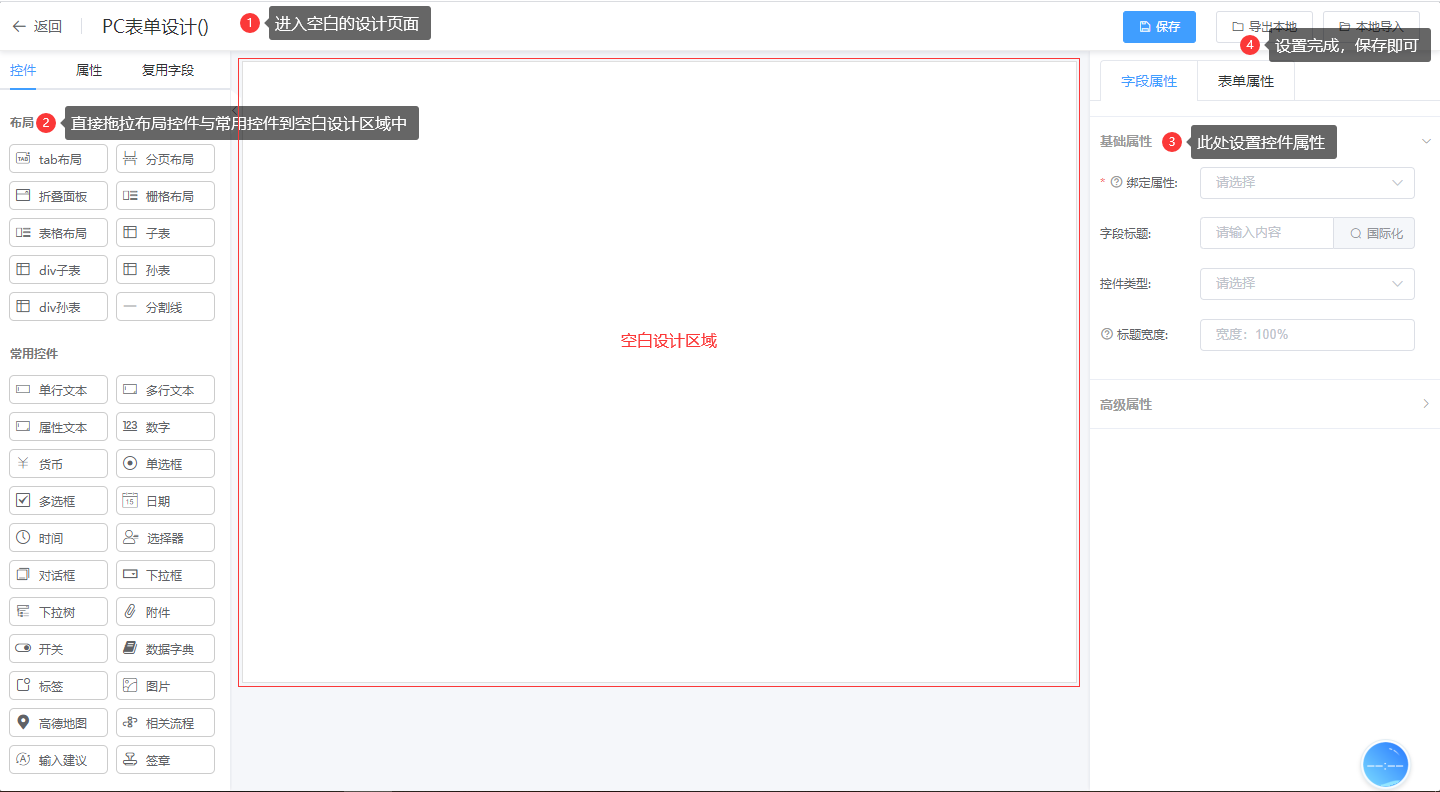Select the 时间 time widget
The height and width of the screenshot is (792, 1440).
coord(58,538)
